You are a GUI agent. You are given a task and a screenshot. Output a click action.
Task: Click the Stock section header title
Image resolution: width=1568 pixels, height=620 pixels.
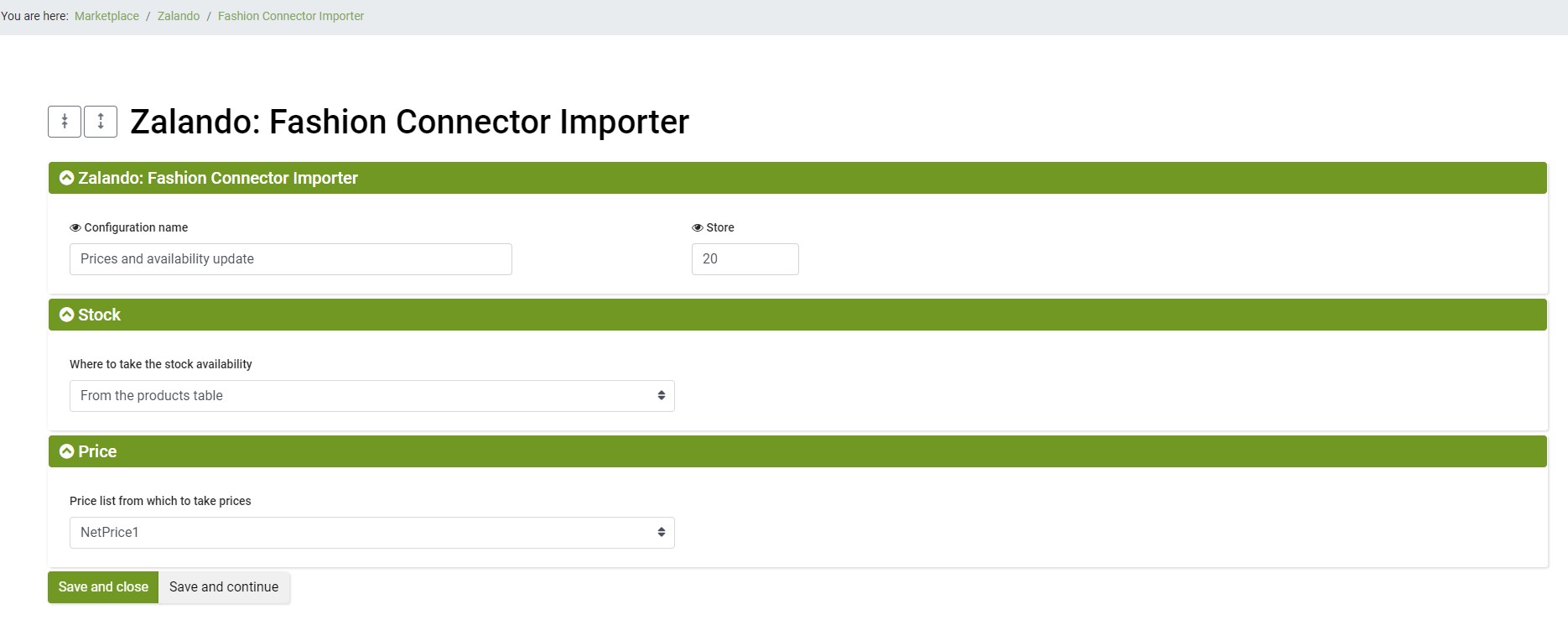[99, 315]
